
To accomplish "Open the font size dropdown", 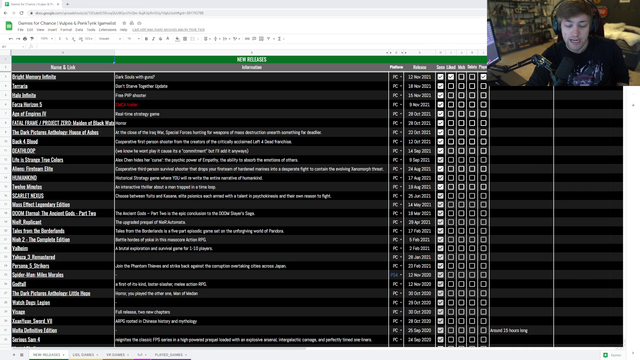I will pyautogui.click(x=133, y=39).
